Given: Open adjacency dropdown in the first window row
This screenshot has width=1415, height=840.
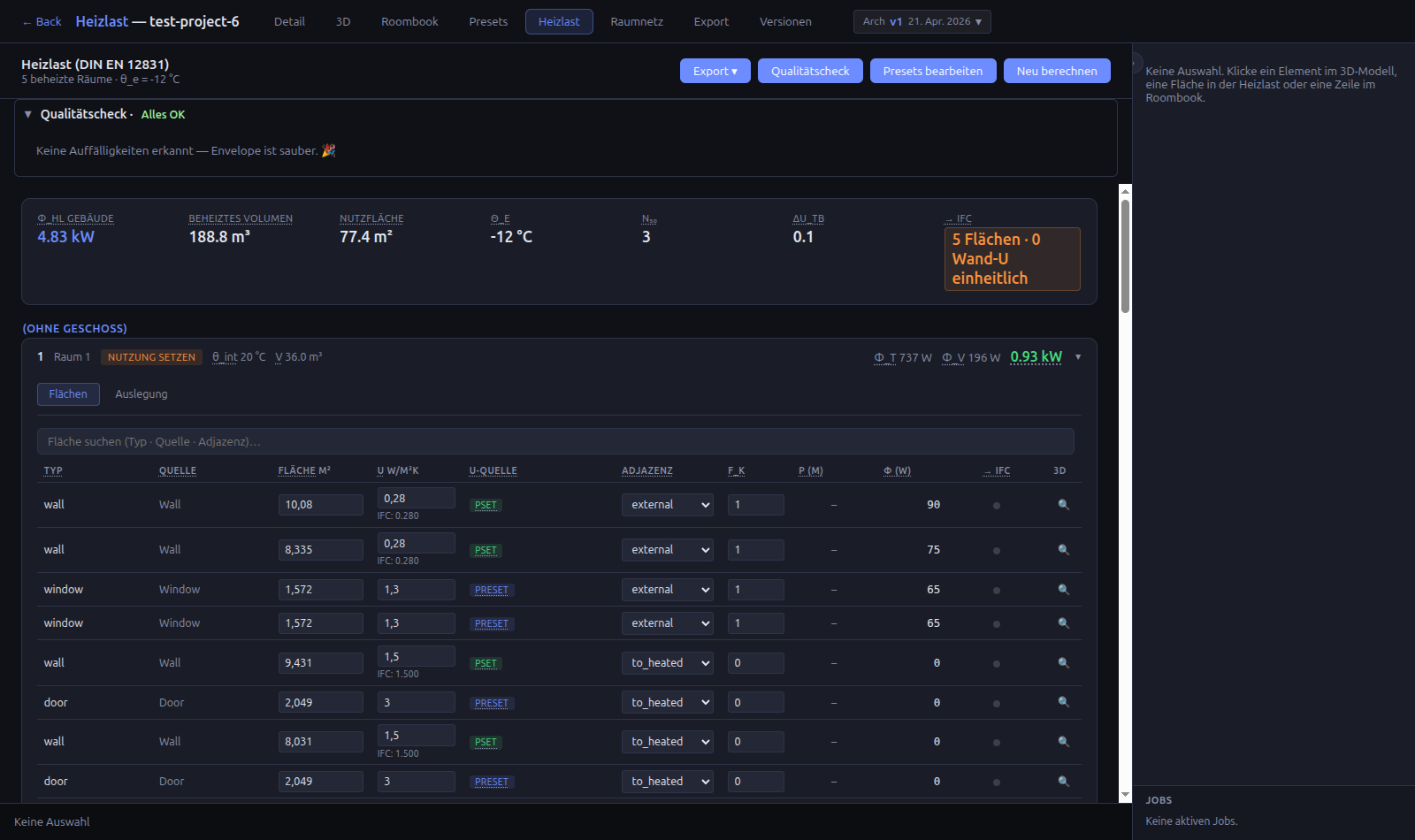Looking at the screenshot, I should coord(668,590).
